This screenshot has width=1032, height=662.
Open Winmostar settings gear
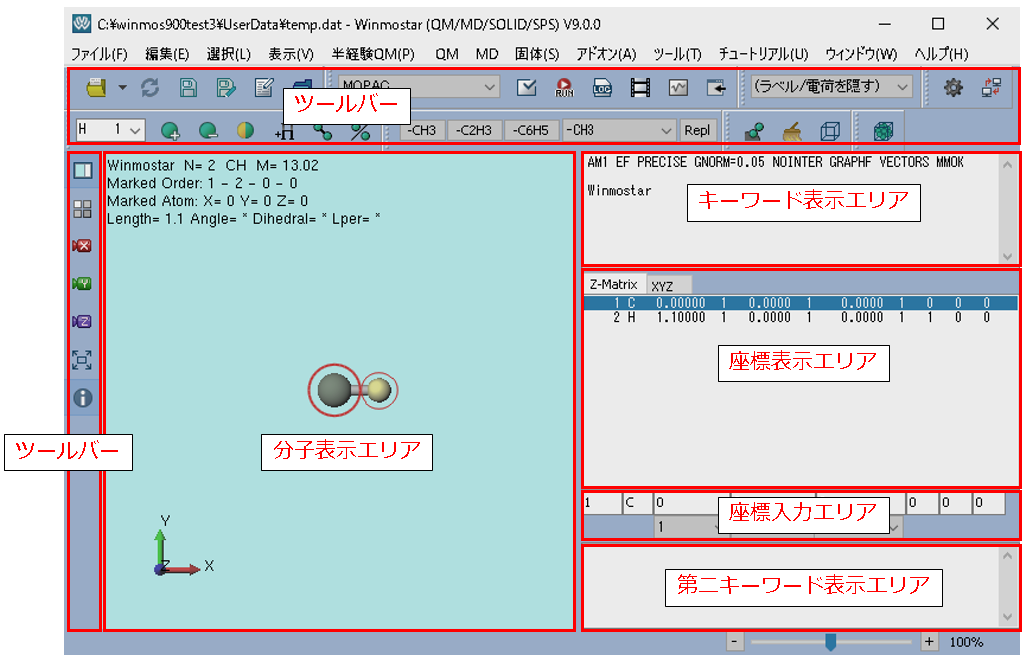coord(955,88)
